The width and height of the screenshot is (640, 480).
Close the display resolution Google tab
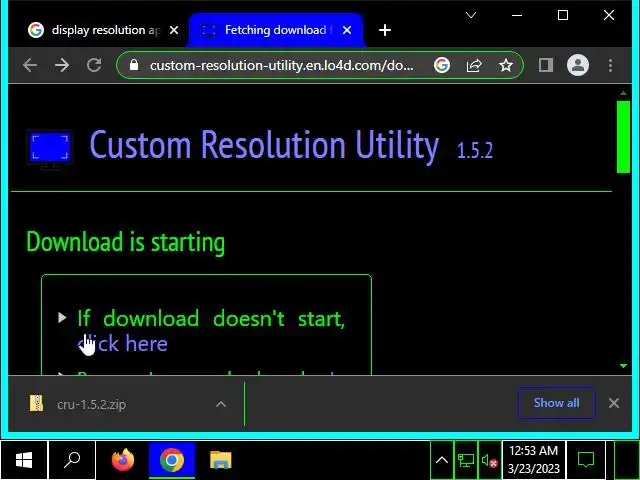click(x=174, y=30)
